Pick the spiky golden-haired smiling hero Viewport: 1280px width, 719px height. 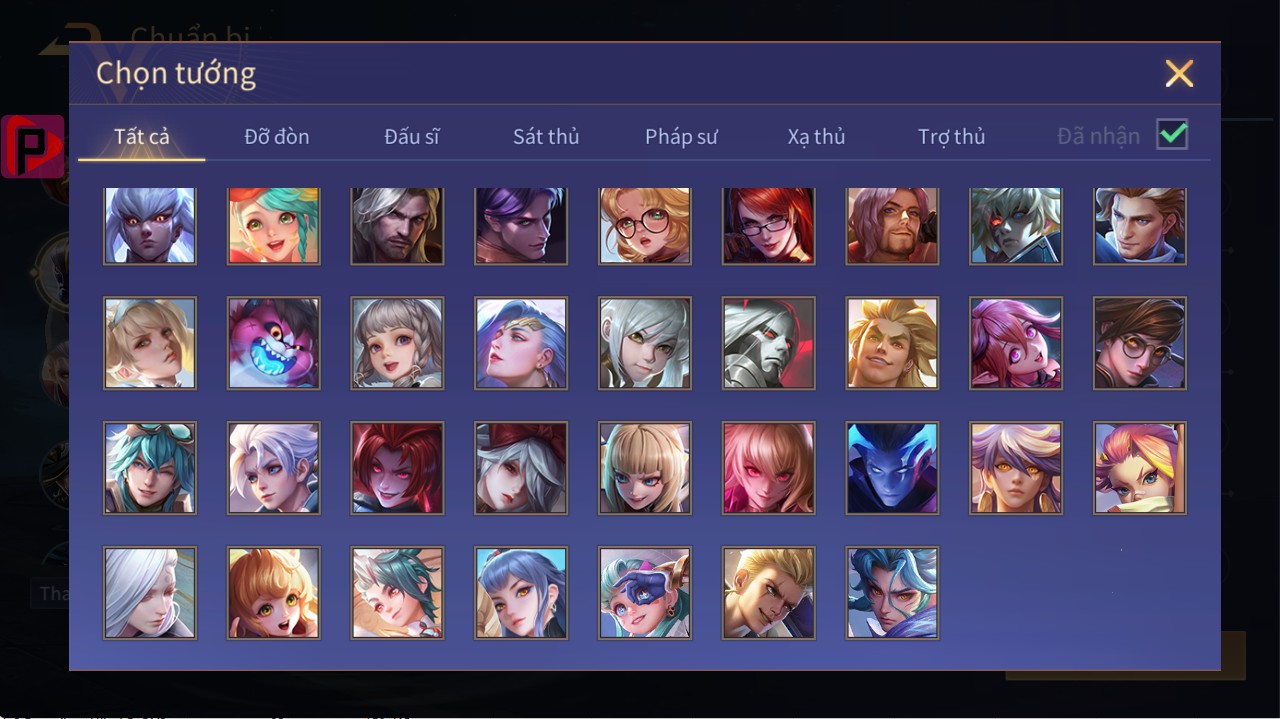[x=892, y=343]
